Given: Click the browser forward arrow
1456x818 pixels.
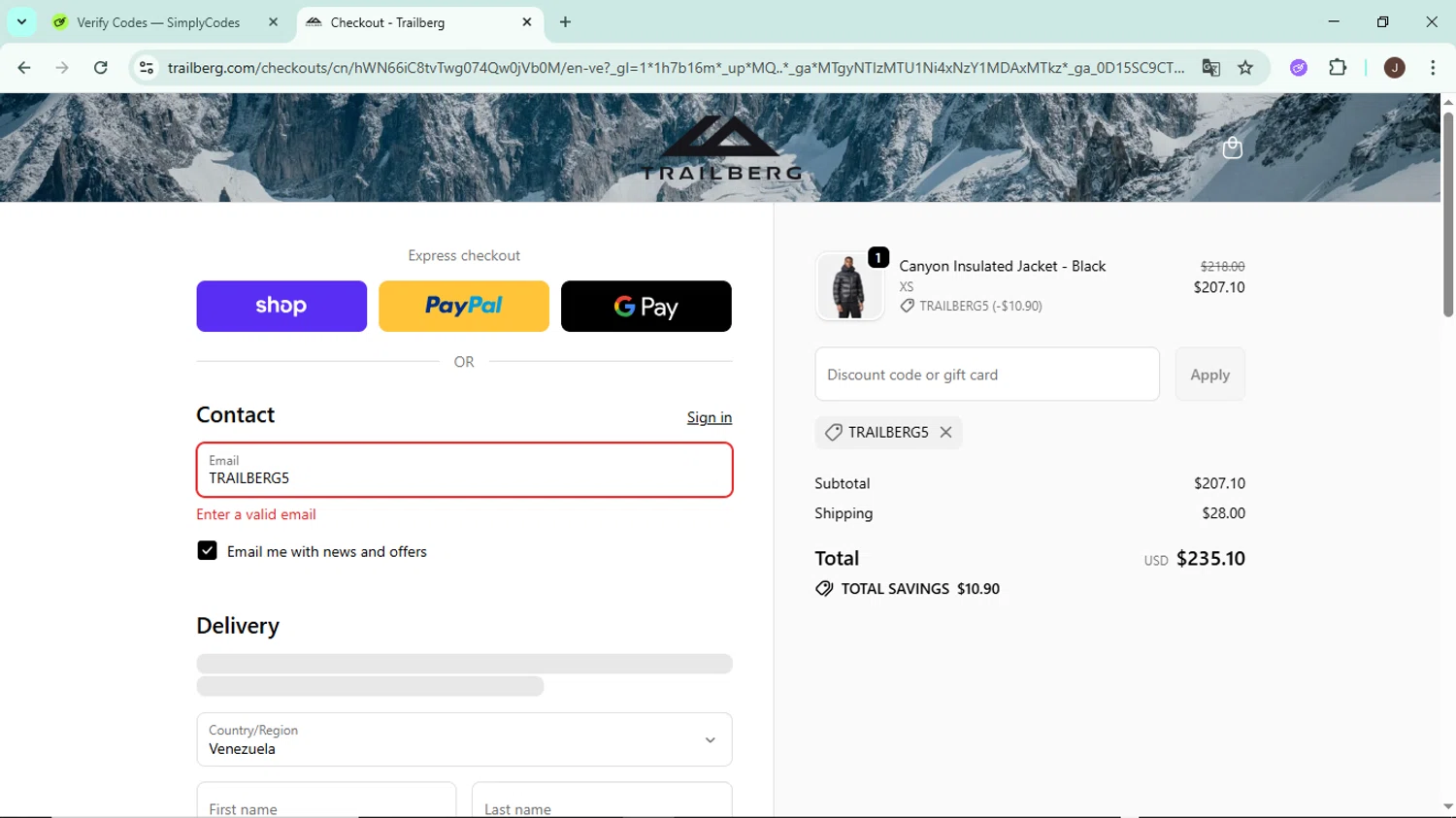Looking at the screenshot, I should [x=62, y=68].
